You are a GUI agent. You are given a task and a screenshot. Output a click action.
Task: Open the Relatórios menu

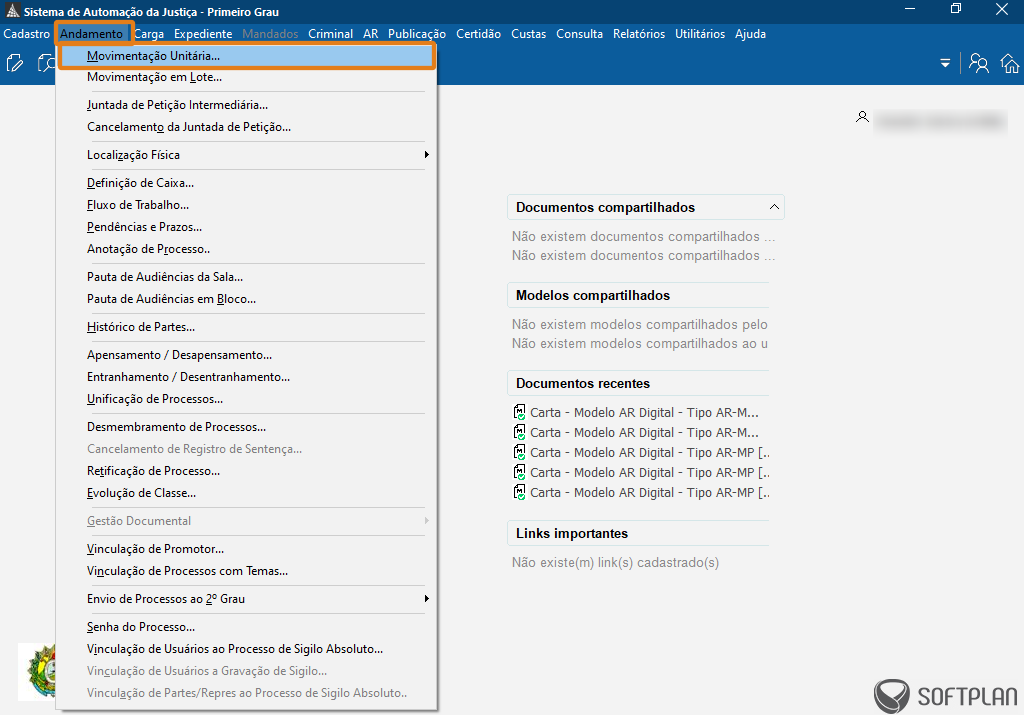point(639,34)
